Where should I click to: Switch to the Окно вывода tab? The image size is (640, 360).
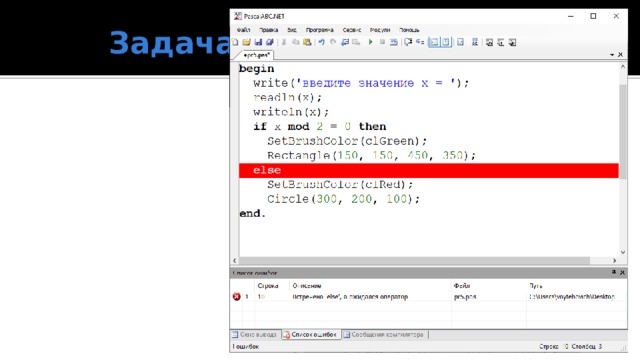(x=255, y=335)
